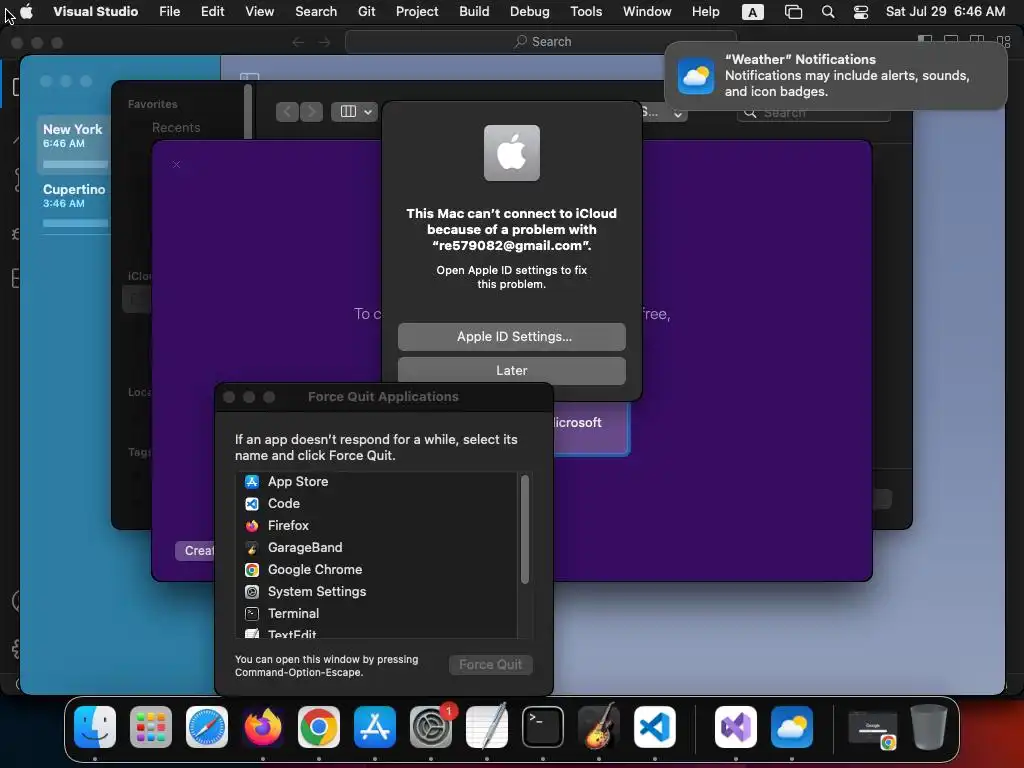Click the date and time in menu bar

click(x=945, y=11)
